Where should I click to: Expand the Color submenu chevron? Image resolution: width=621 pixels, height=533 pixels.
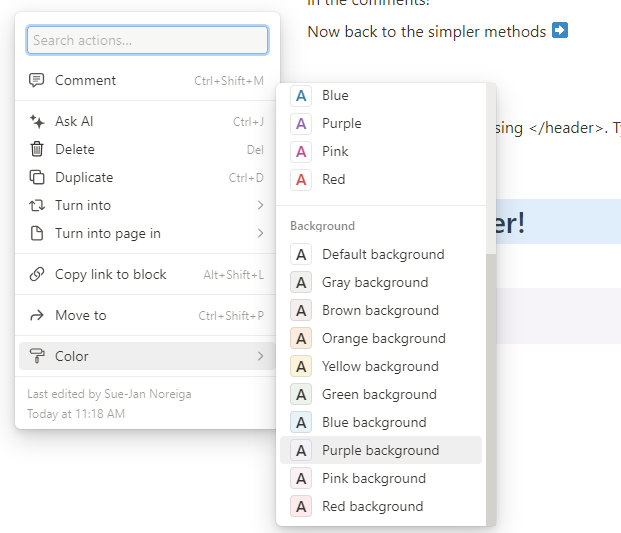(x=260, y=356)
